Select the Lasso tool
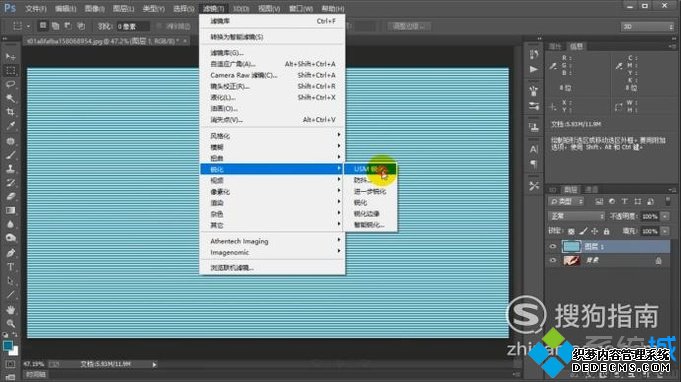The height and width of the screenshot is (382, 681). [x=10, y=85]
